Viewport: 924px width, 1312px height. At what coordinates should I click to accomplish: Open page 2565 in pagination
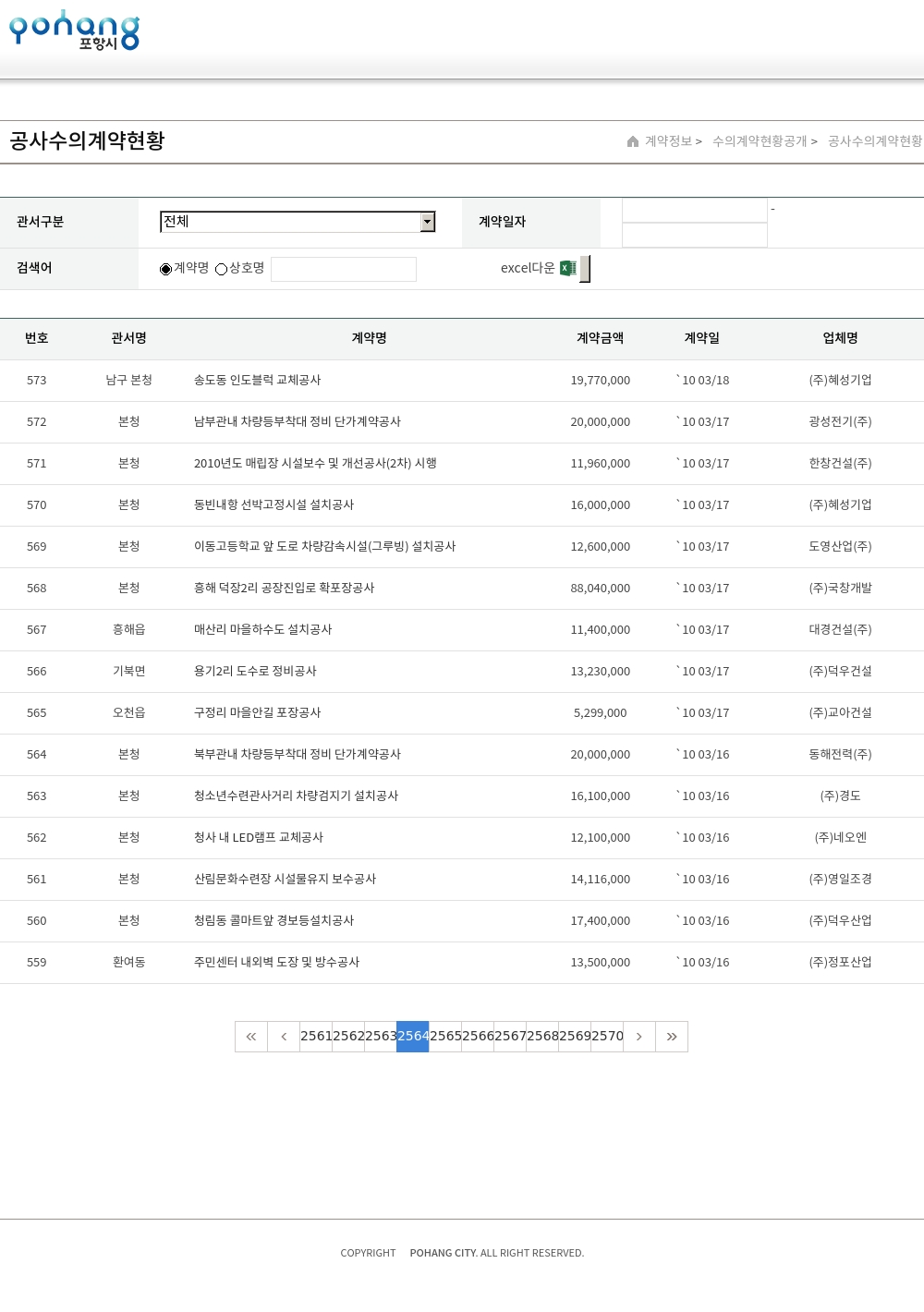[445, 1037]
